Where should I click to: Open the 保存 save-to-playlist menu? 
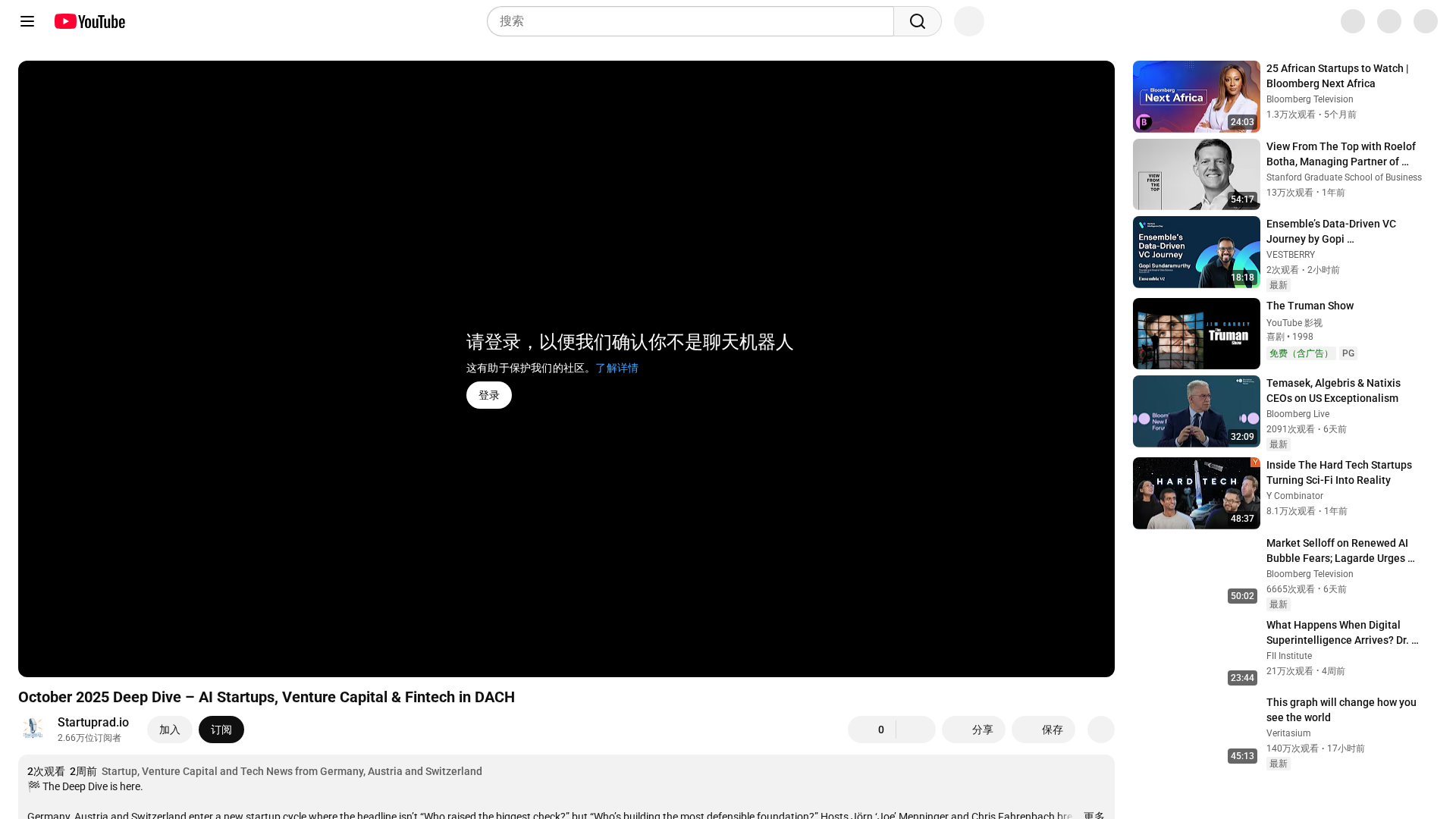[1043, 730]
